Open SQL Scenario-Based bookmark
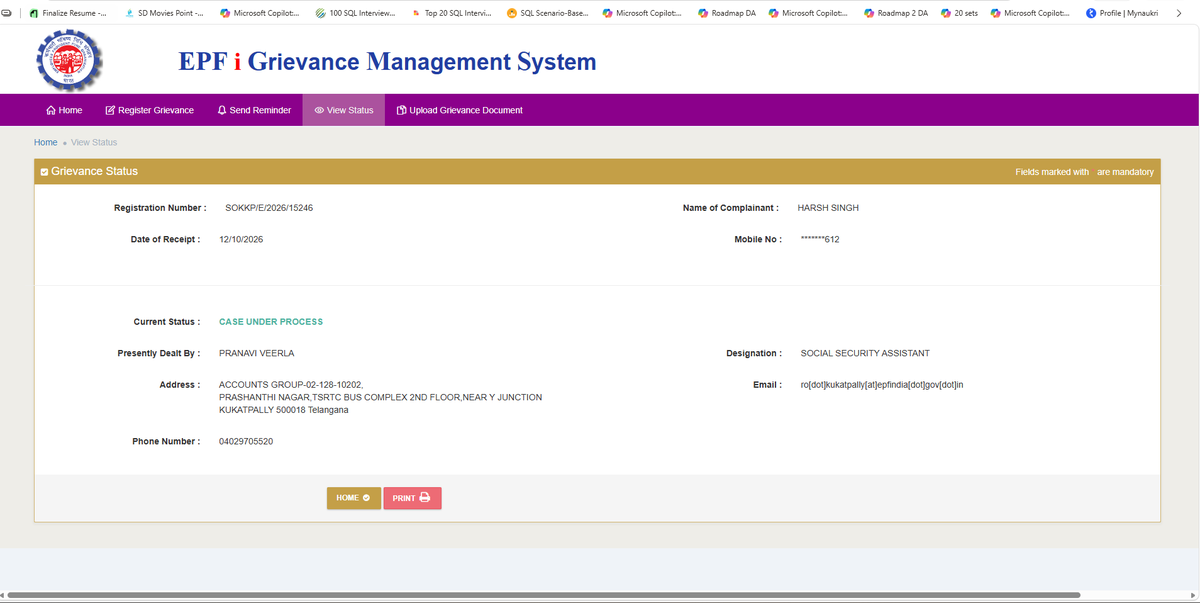The height and width of the screenshot is (603, 1200). [547, 13]
